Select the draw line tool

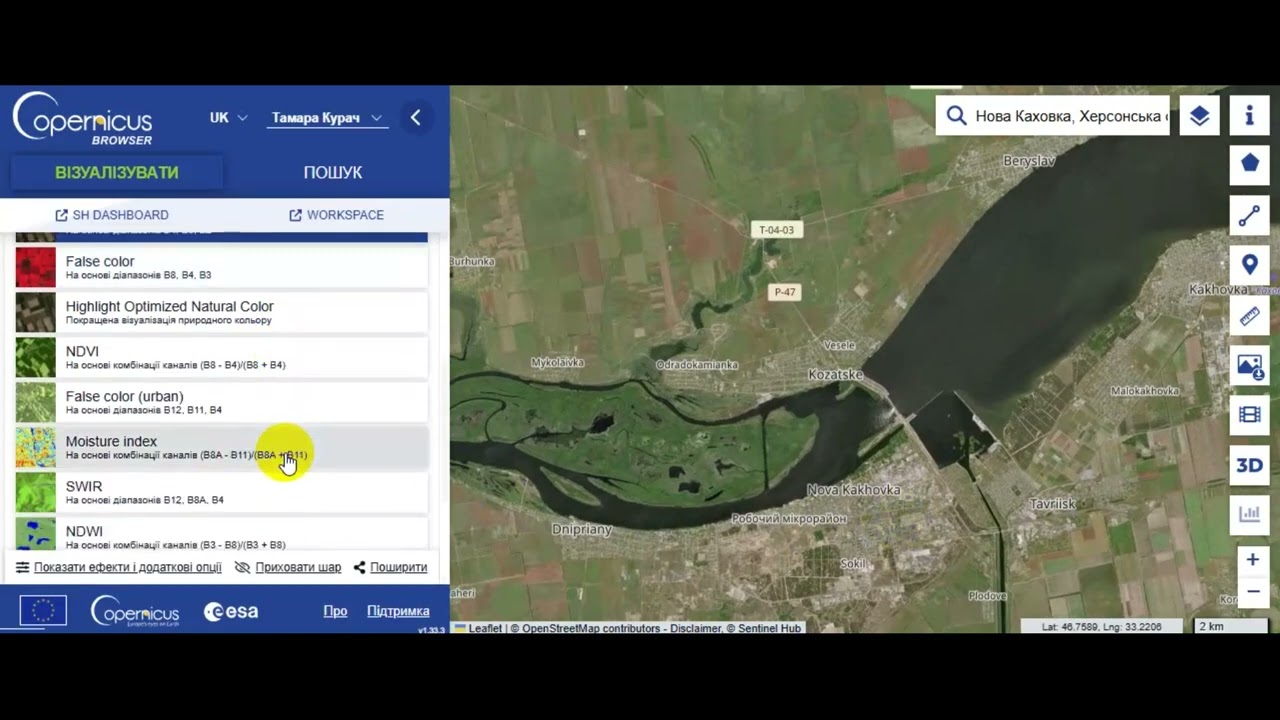point(1249,216)
